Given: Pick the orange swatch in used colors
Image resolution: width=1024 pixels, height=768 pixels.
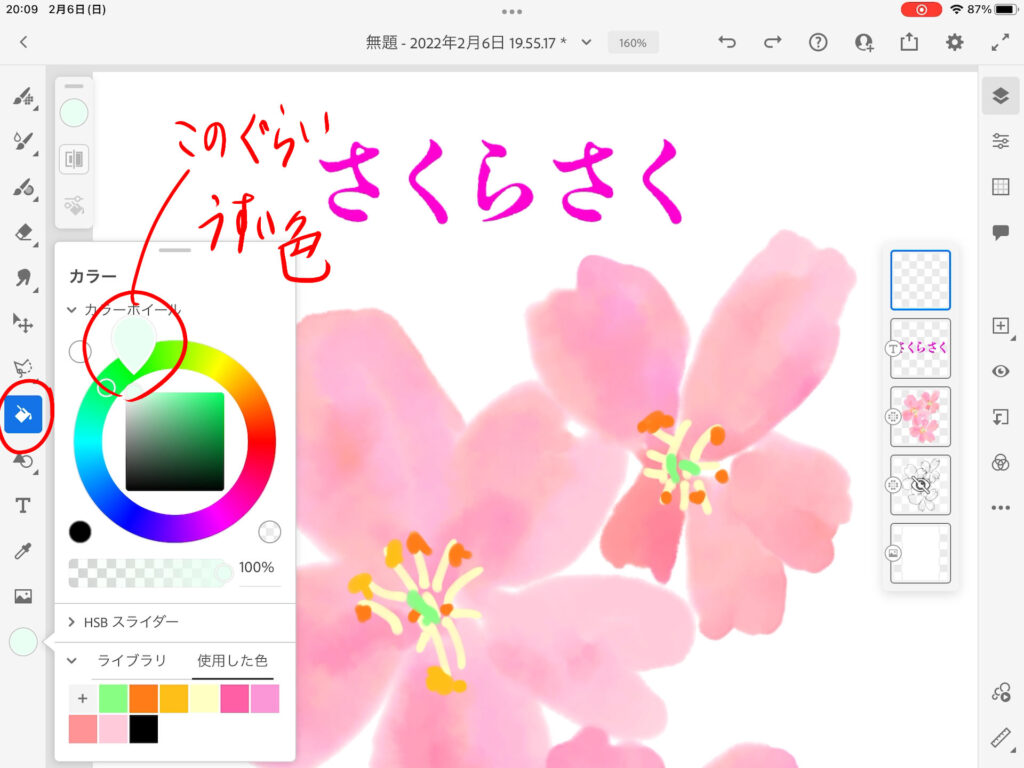Looking at the screenshot, I should coord(144,699).
